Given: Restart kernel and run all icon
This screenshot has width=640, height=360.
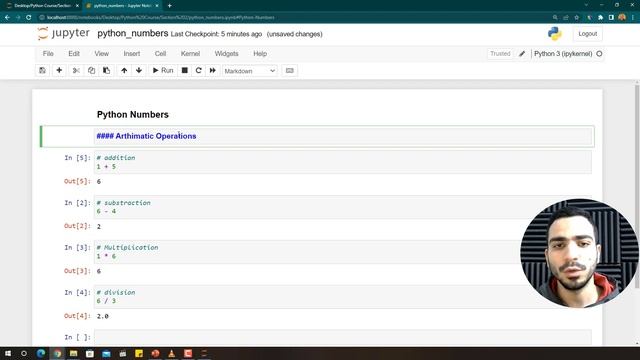Looking at the screenshot, I should tap(213, 71).
